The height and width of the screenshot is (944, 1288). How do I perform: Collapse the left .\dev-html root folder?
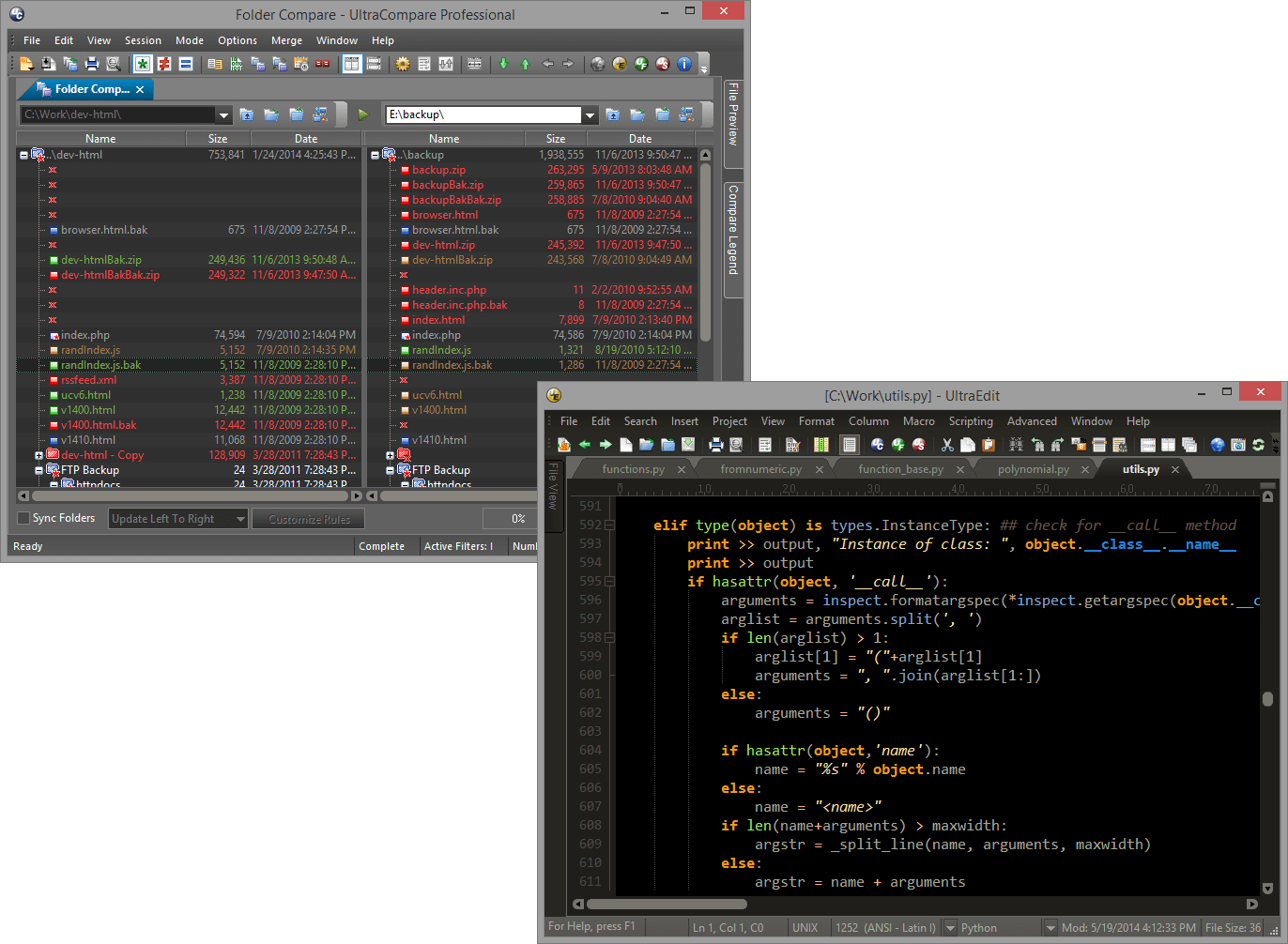(23, 155)
